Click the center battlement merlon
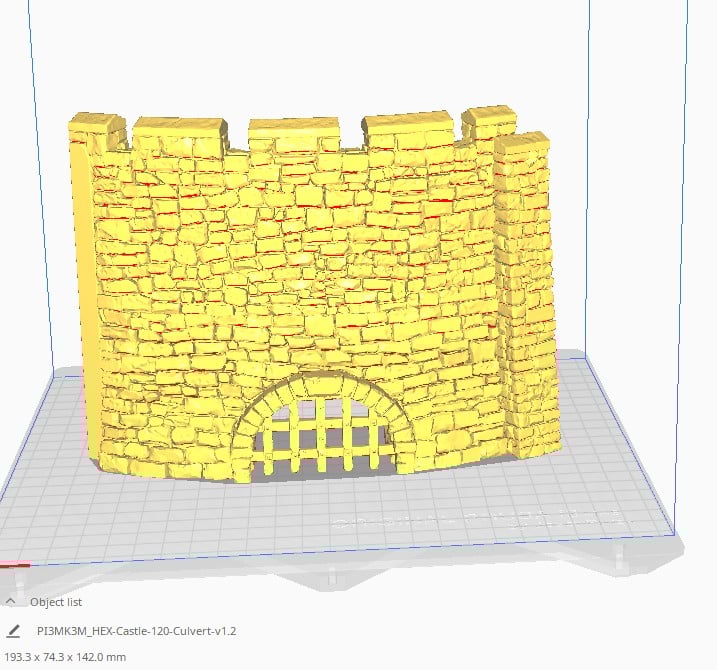 [293, 133]
